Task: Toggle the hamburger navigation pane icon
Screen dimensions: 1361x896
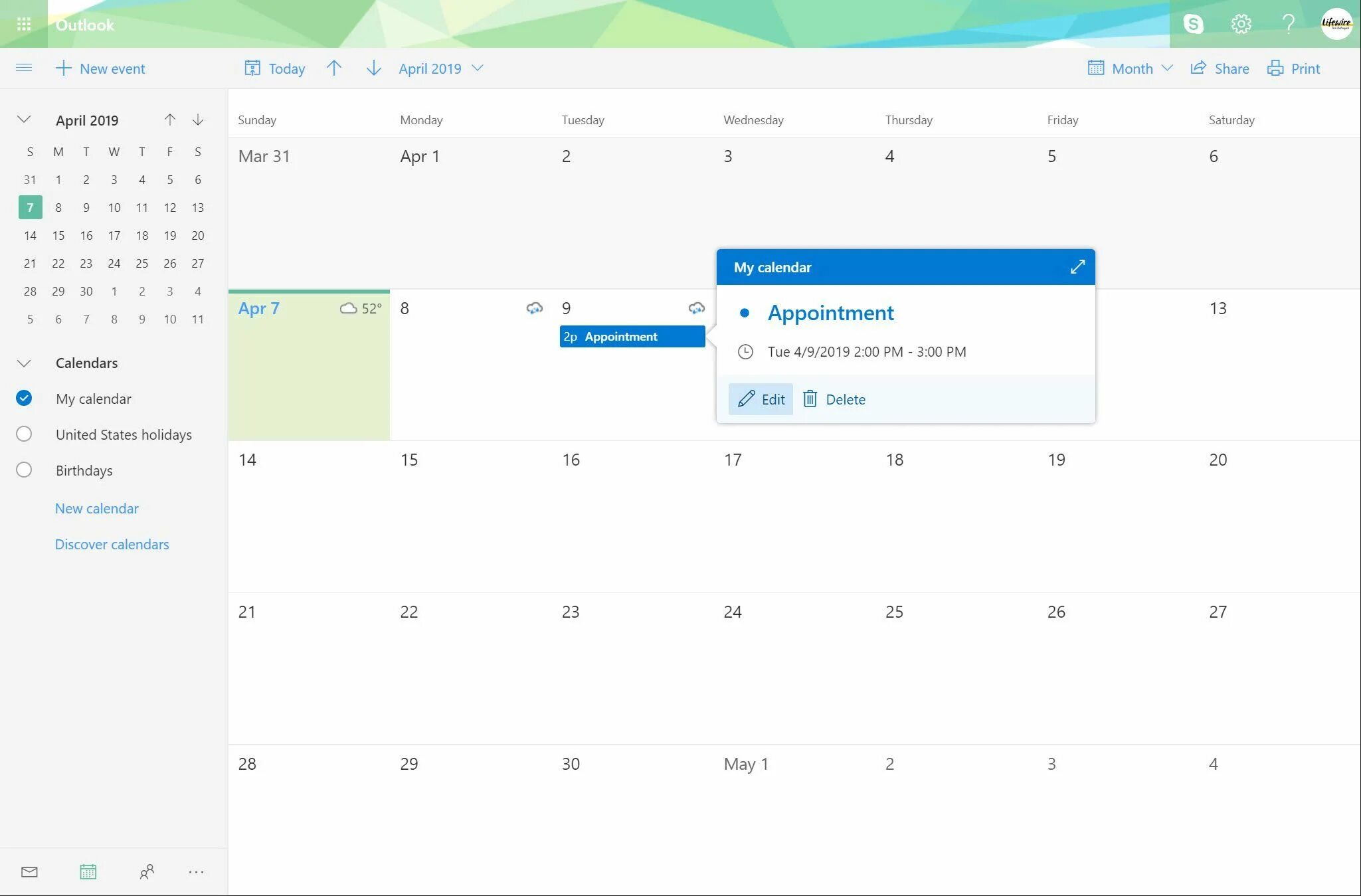Action: (24, 68)
